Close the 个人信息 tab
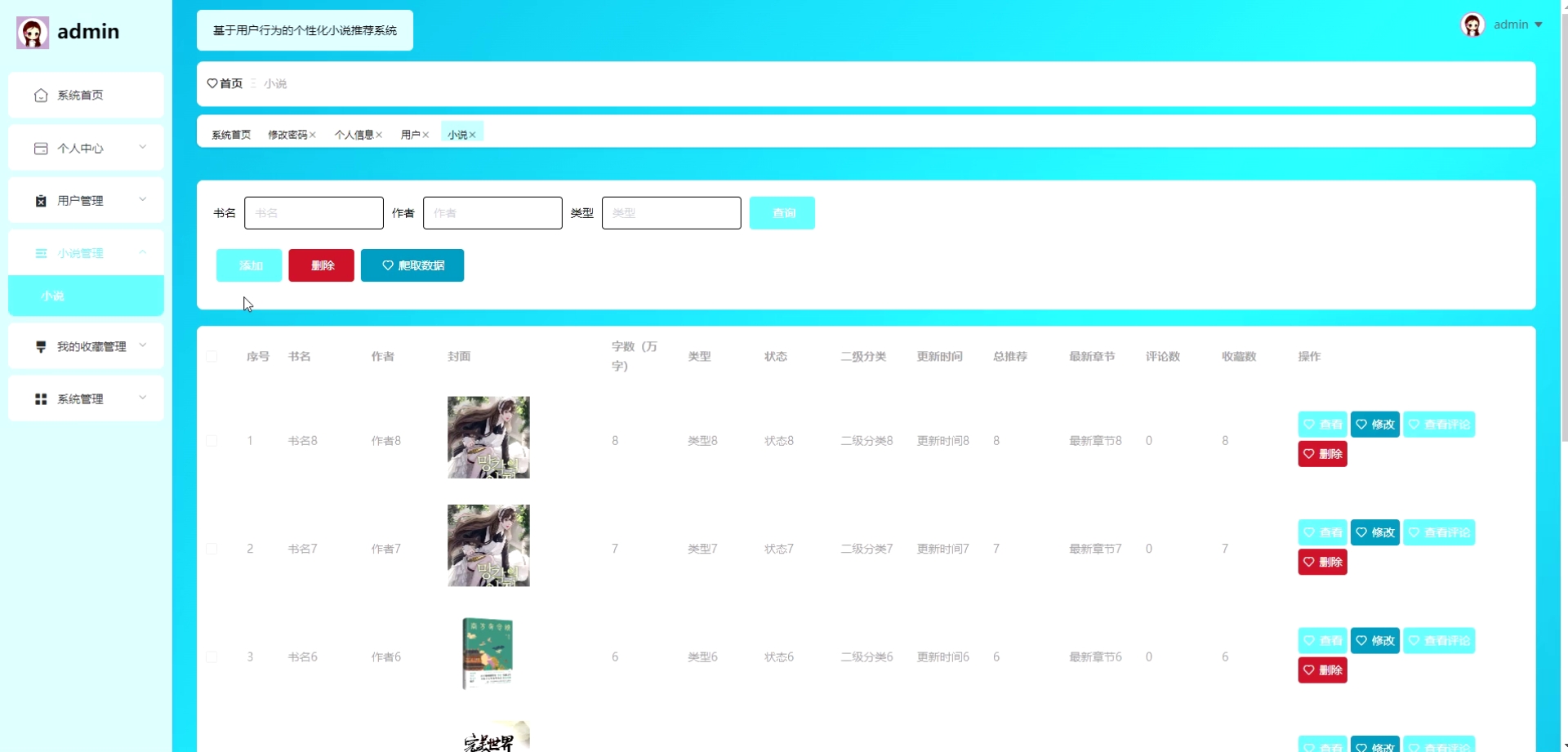Screen dimensions: 1568x752 [379, 135]
